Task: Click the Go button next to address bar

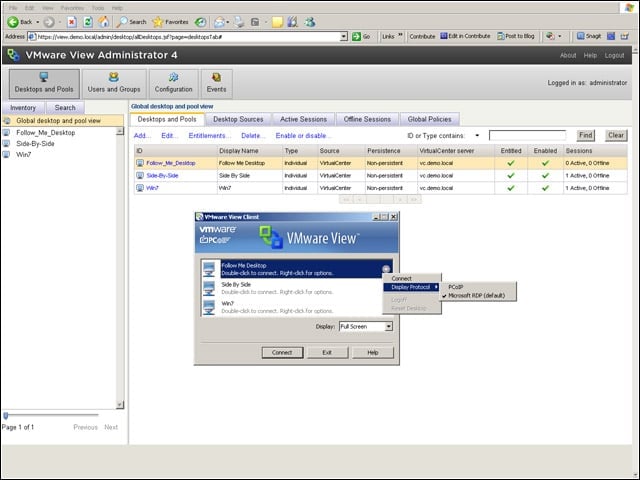Action: click(361, 36)
